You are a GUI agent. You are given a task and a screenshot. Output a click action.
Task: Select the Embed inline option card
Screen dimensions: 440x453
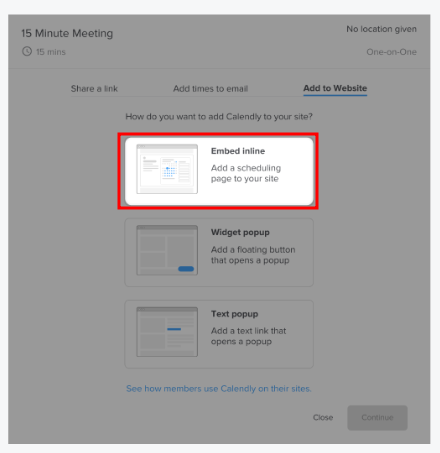click(219, 171)
